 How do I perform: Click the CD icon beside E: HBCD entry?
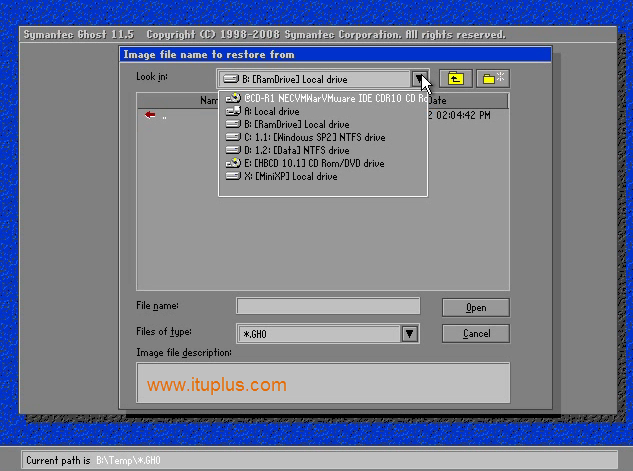(233, 163)
